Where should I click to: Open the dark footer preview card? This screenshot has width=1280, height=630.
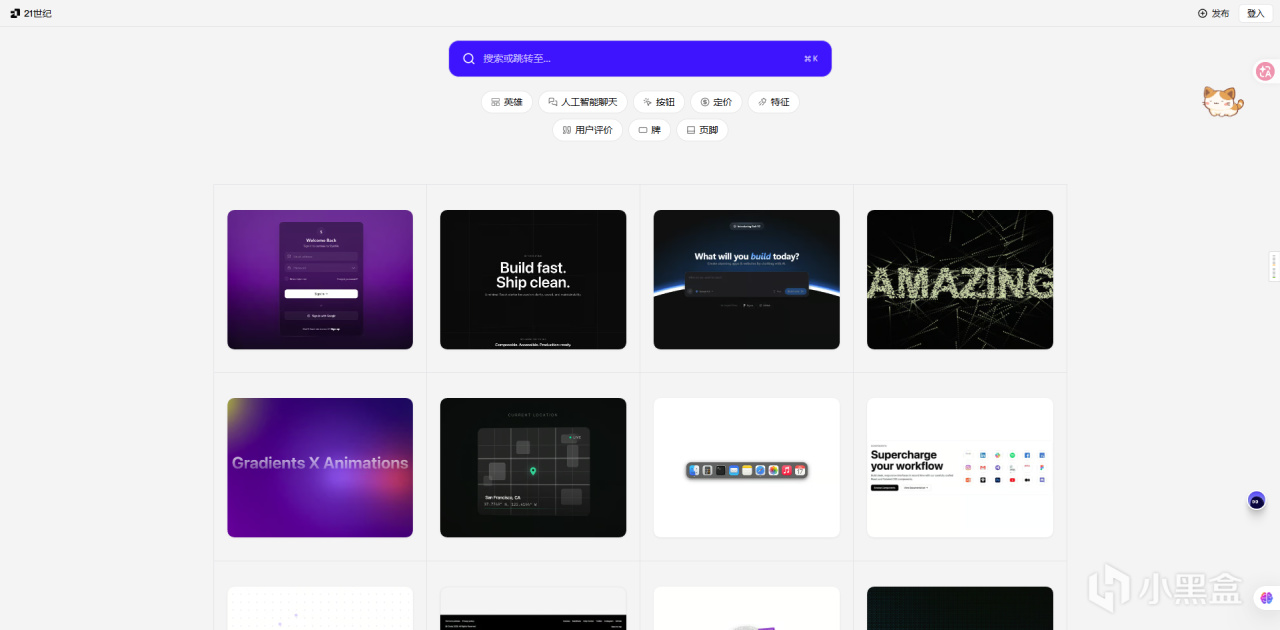pos(533,608)
